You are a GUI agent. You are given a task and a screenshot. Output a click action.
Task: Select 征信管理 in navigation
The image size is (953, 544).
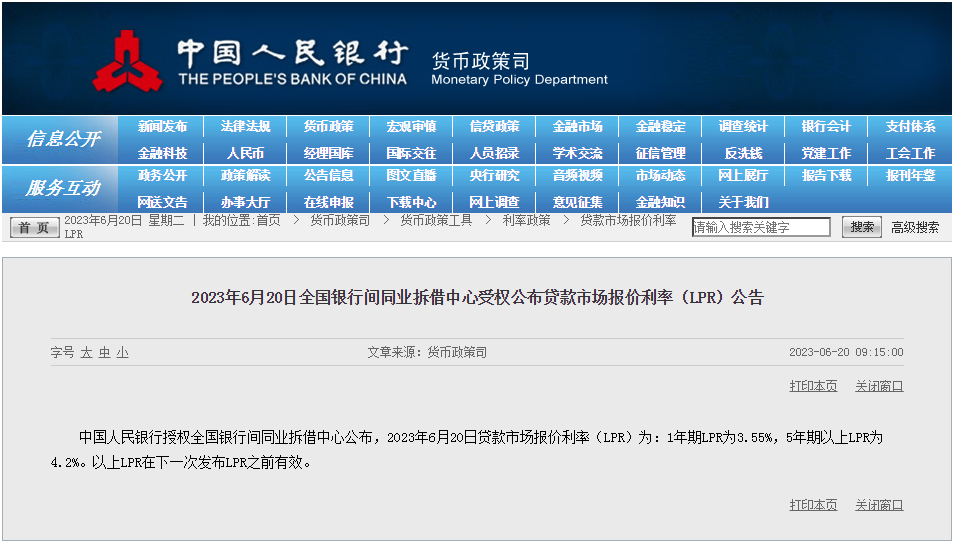click(661, 153)
